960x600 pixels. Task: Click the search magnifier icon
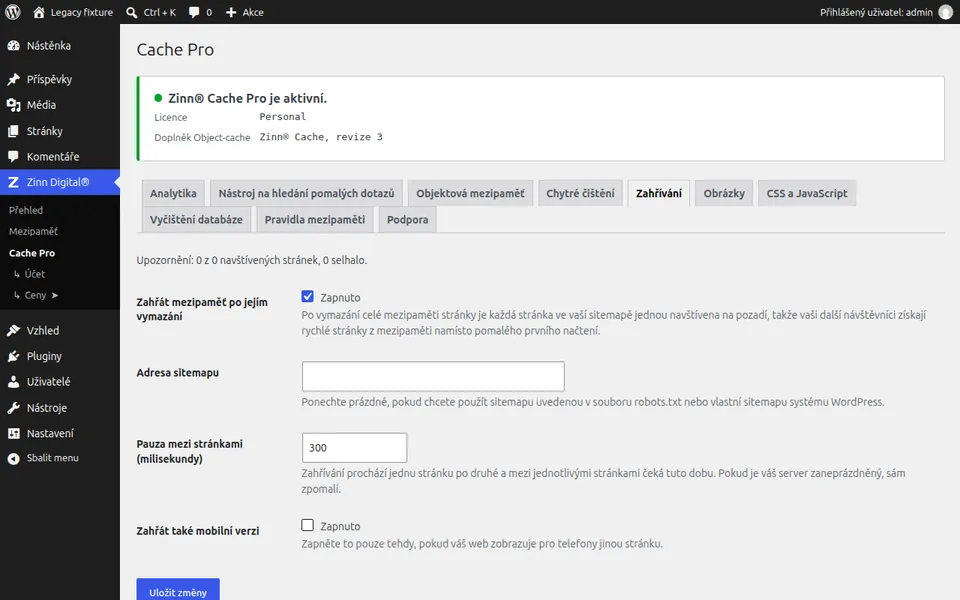pyautogui.click(x=132, y=12)
